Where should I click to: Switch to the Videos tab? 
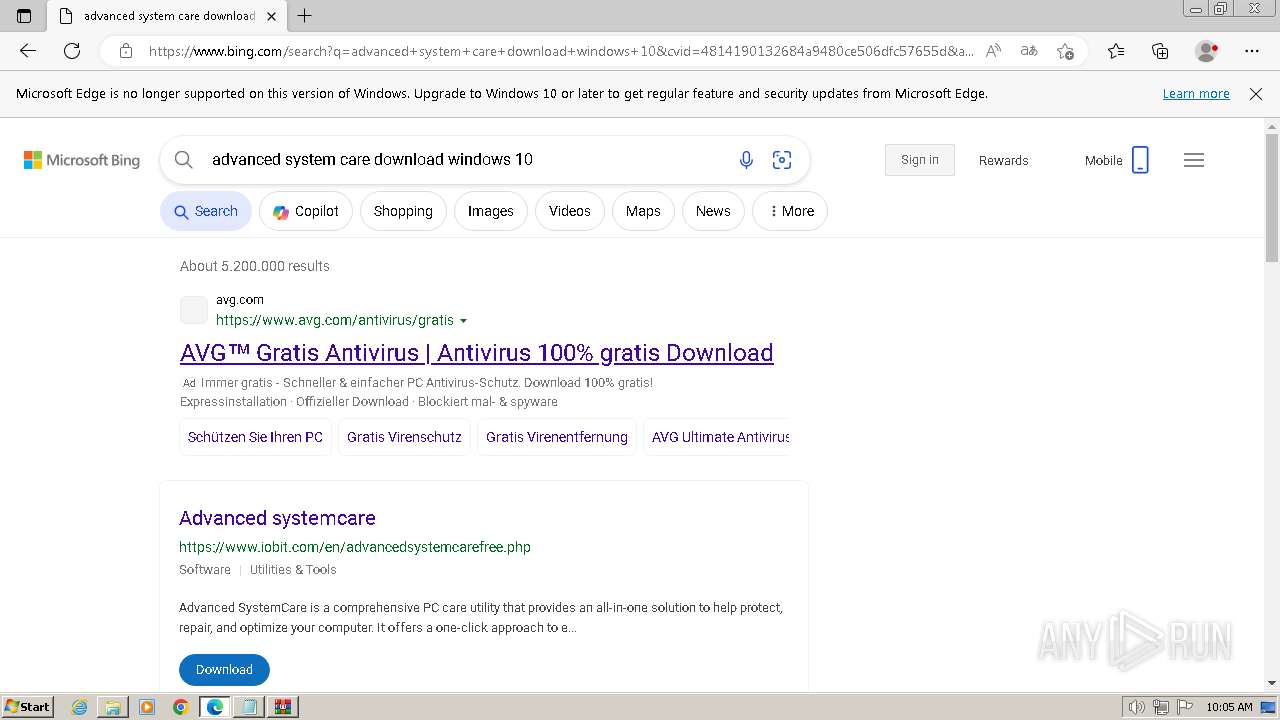click(570, 211)
